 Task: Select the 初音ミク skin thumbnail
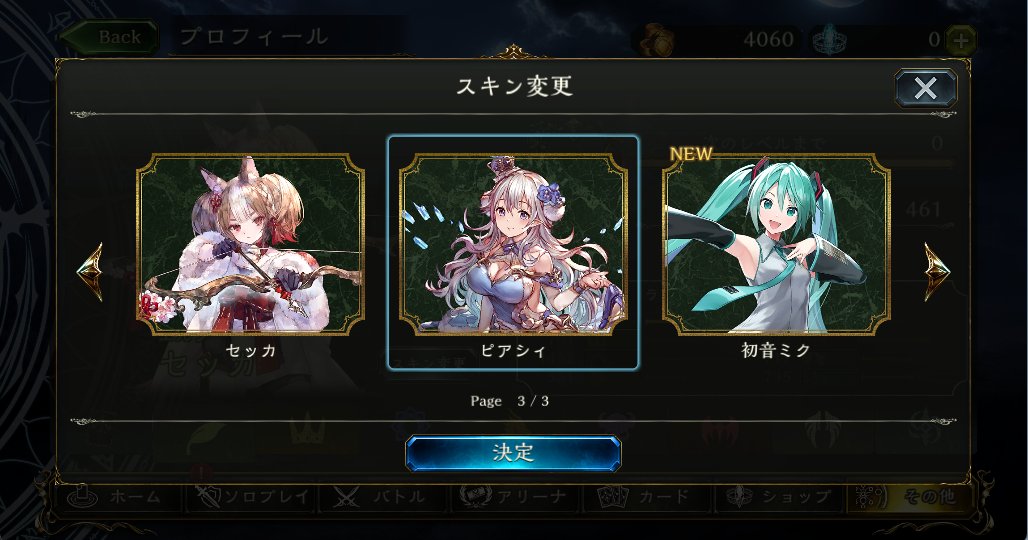pos(776,244)
